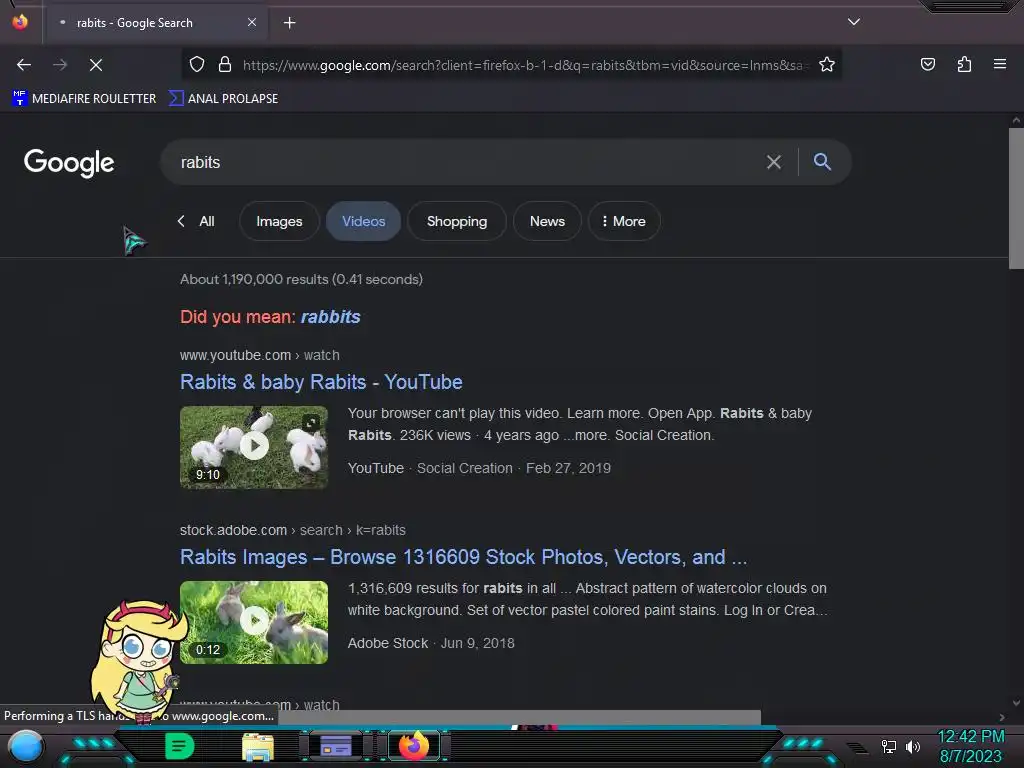Open the second bookmark in the toolbar

pyautogui.click(x=223, y=99)
